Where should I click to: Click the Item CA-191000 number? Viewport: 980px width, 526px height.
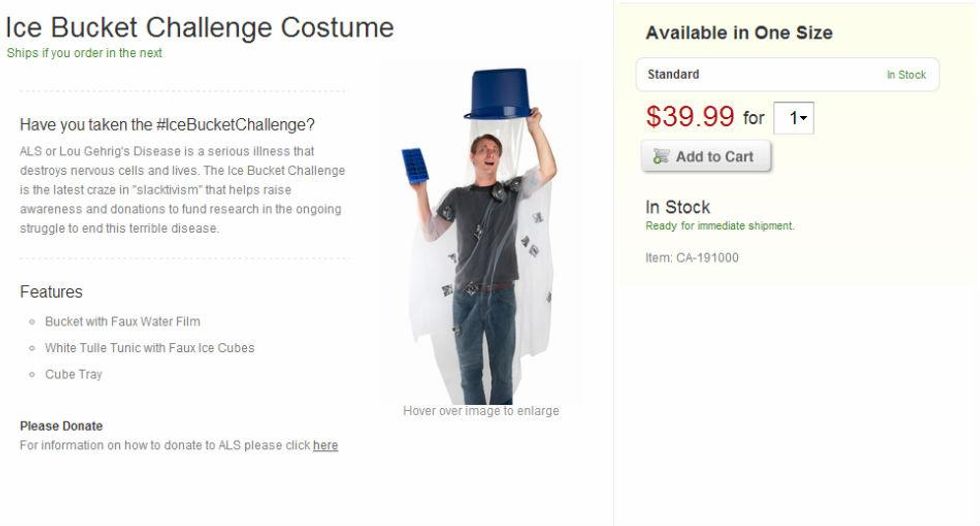click(692, 257)
